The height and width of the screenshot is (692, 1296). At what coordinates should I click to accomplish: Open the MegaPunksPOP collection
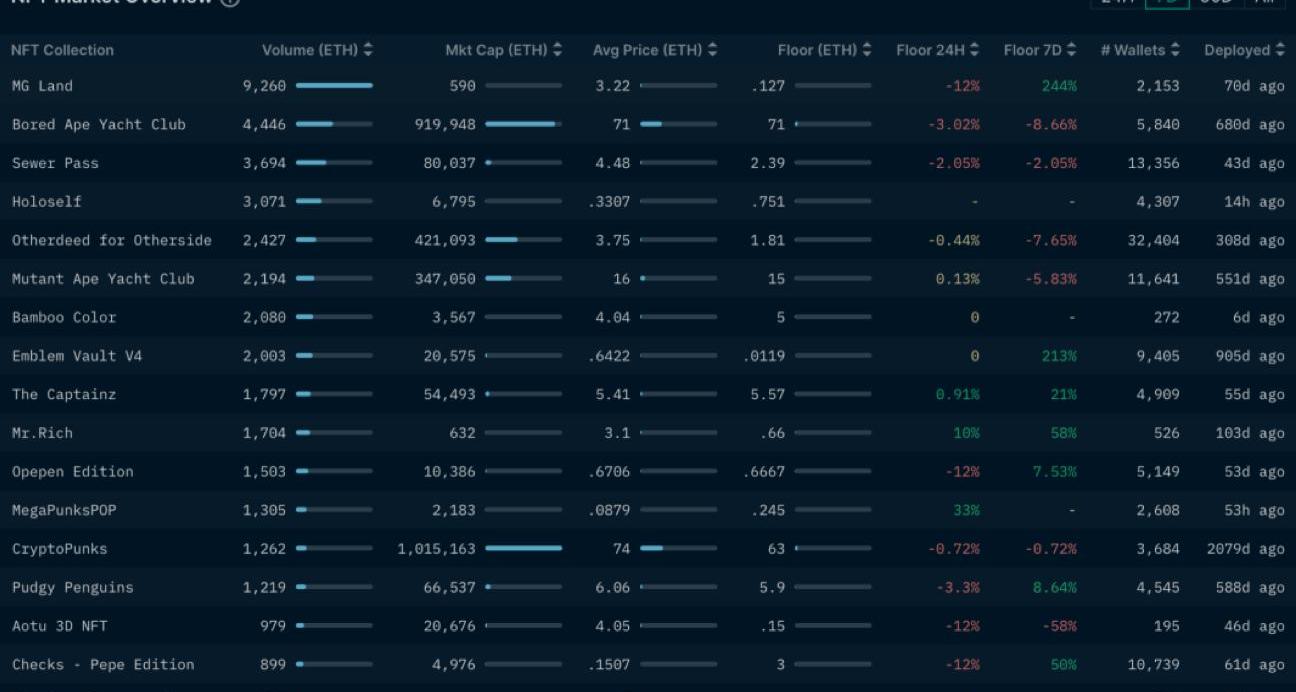click(x=64, y=510)
